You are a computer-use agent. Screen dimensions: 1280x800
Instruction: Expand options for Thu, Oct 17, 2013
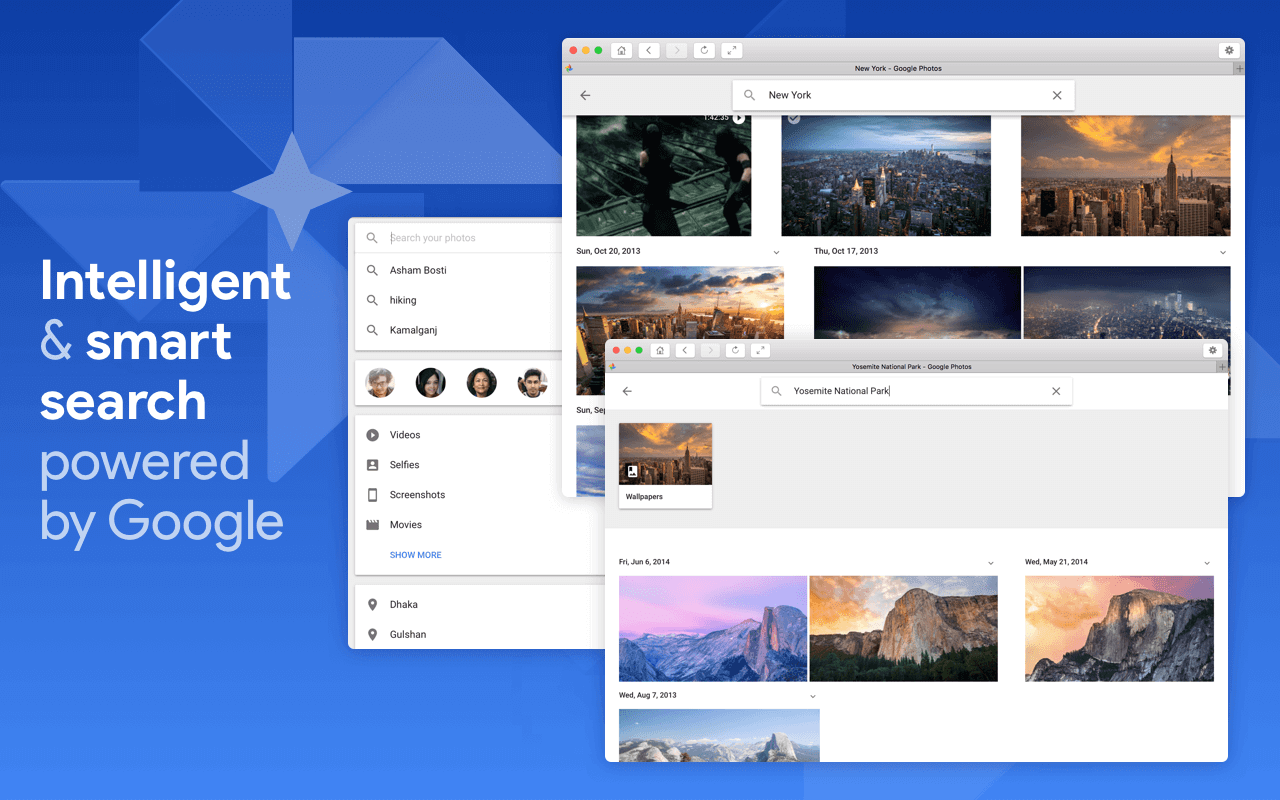click(1223, 252)
